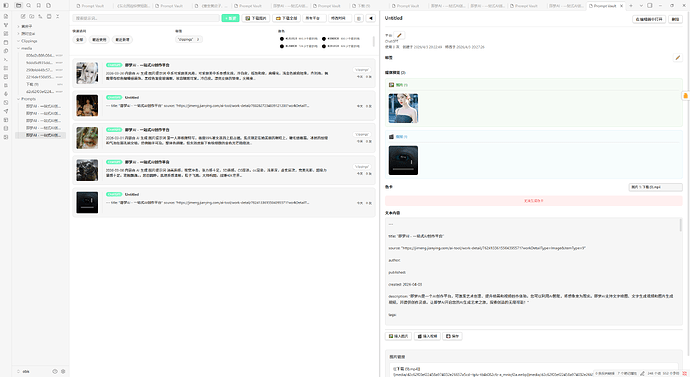Screen dimensions: 690x377
Task: Click the red color card error banner
Action: (534, 201)
